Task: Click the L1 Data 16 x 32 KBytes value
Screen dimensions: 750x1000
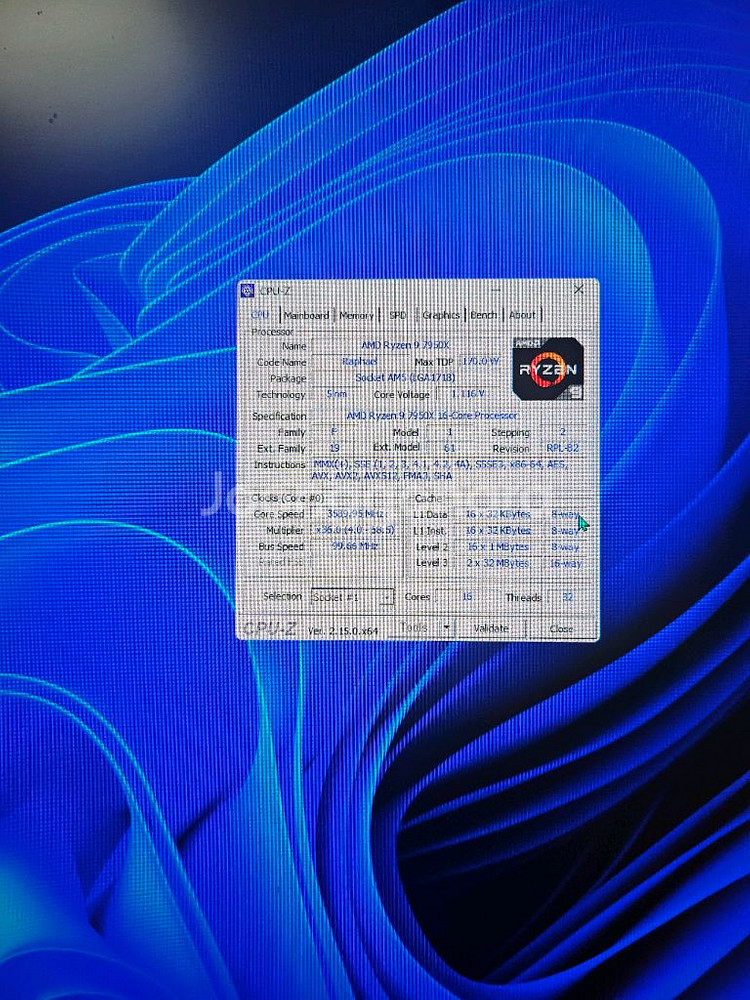Action: (x=497, y=514)
